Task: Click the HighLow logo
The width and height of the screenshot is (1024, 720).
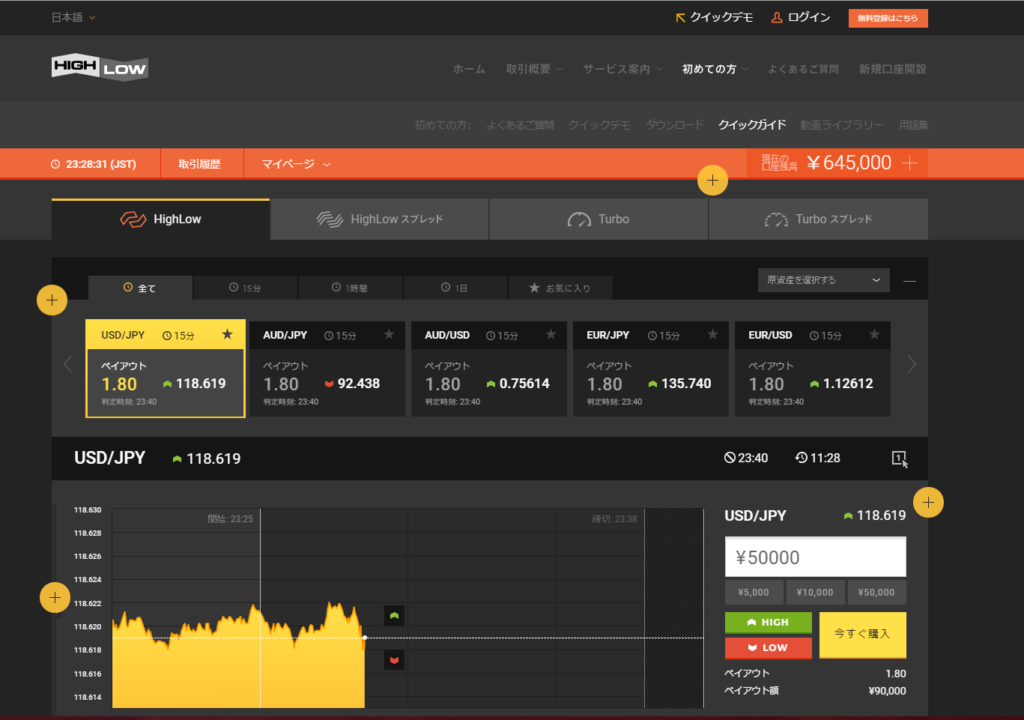Action: click(x=100, y=68)
